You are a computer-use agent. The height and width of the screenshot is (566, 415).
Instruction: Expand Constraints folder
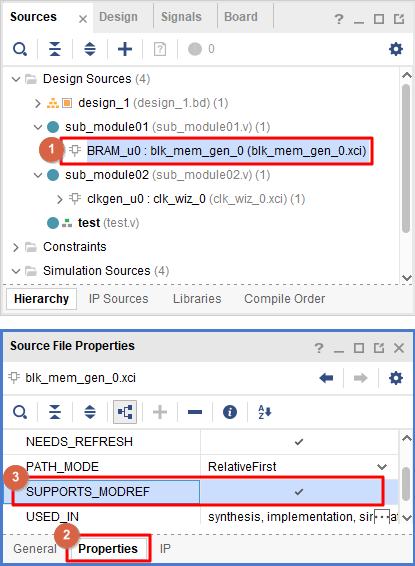16,247
